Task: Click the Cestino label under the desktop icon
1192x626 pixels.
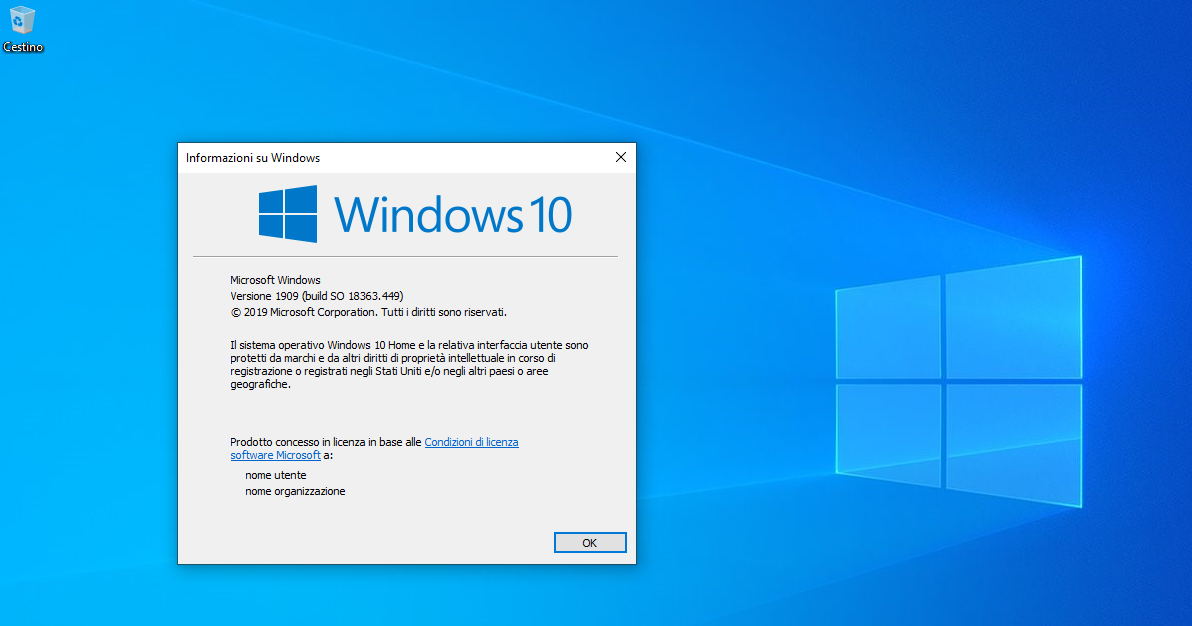Action: click(x=23, y=47)
